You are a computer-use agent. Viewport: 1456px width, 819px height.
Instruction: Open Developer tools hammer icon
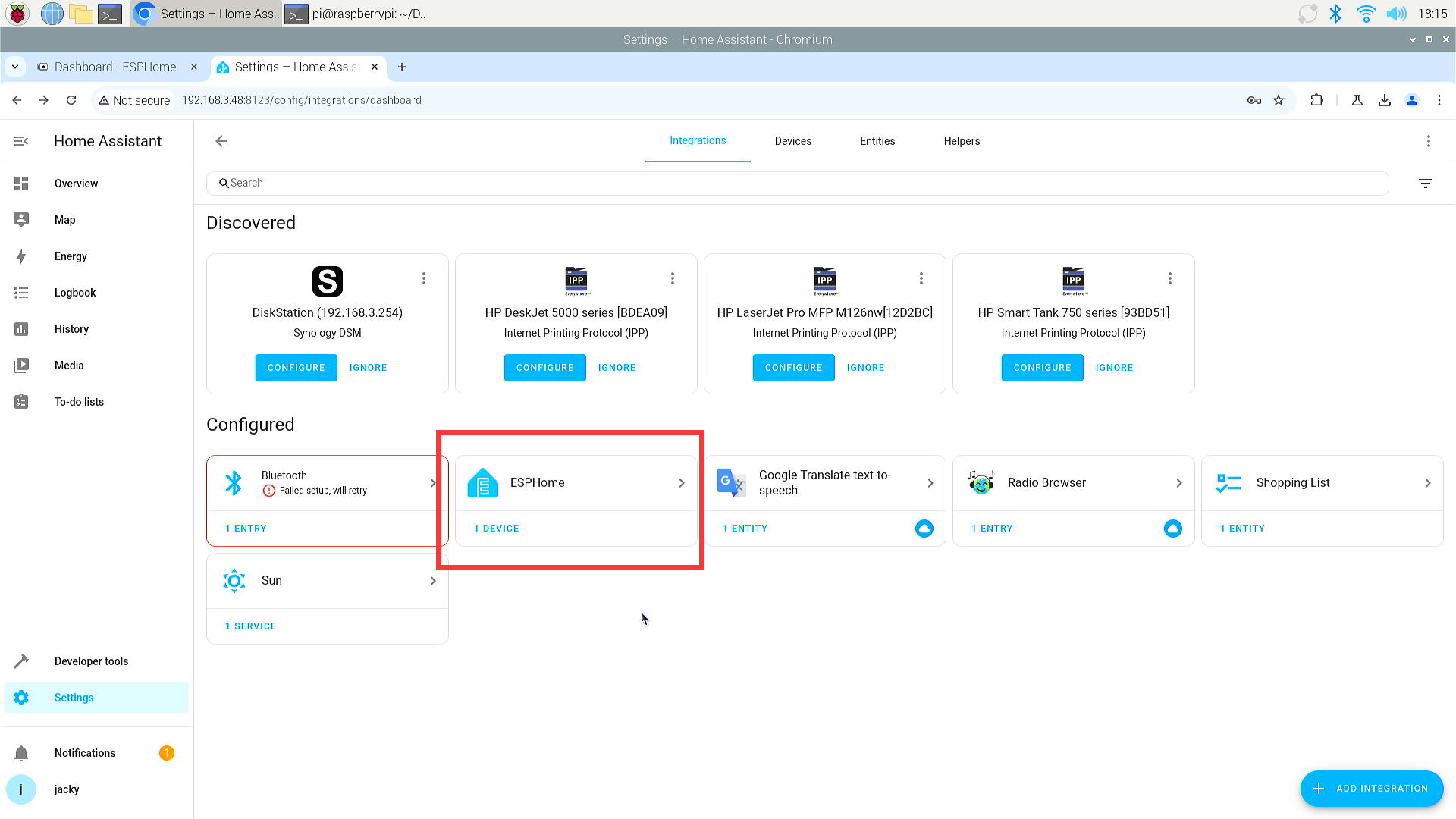tap(21, 661)
